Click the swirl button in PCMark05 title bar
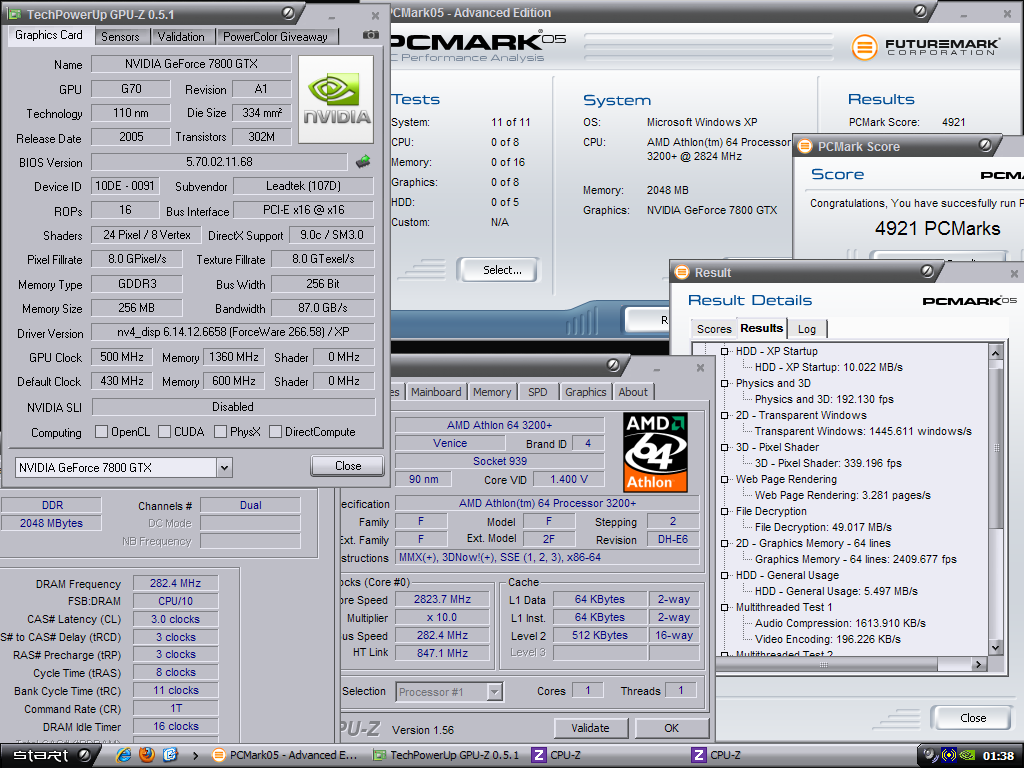The image size is (1024, 768). click(920, 11)
